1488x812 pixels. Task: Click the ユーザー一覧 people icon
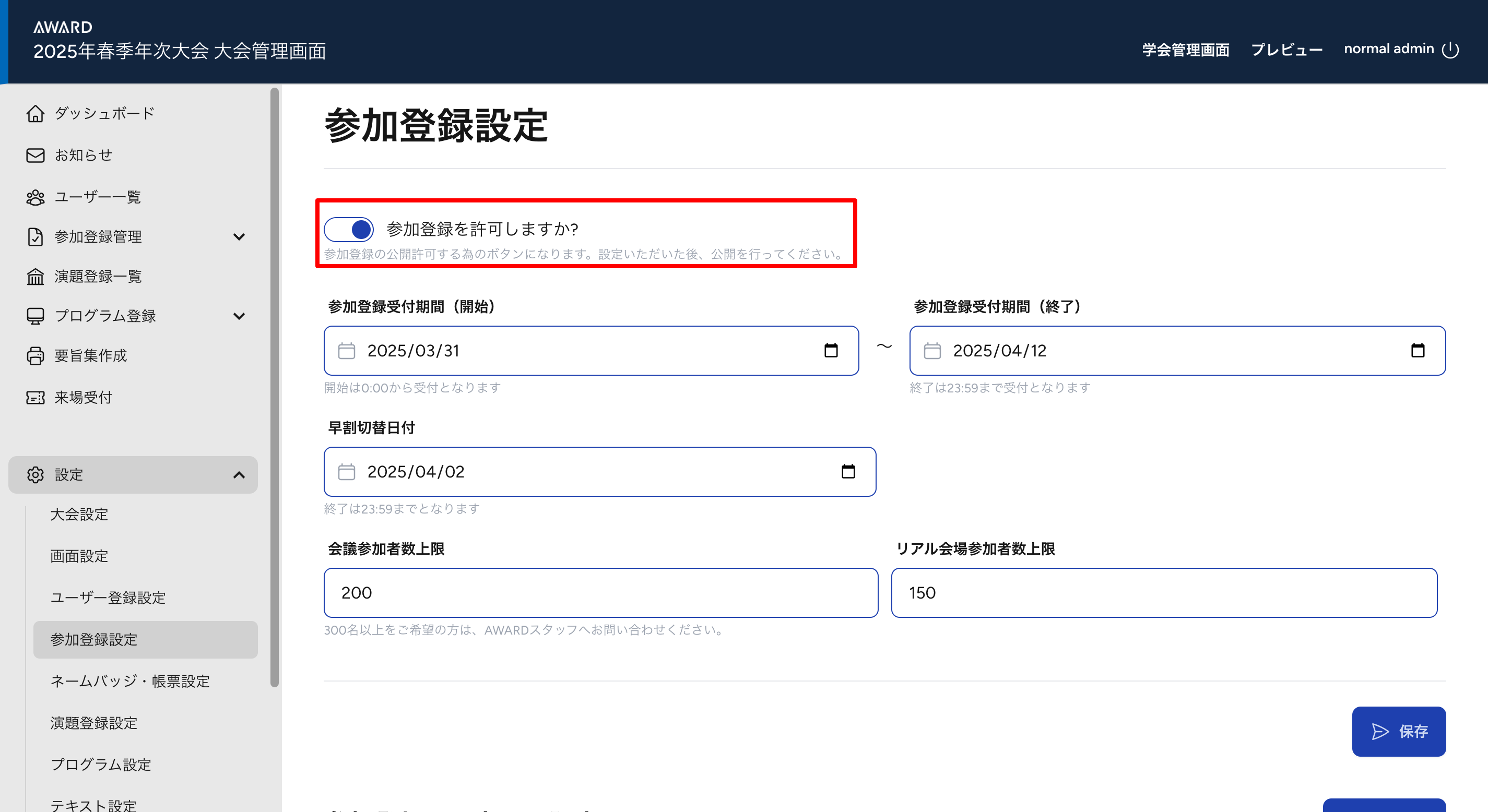pos(35,197)
